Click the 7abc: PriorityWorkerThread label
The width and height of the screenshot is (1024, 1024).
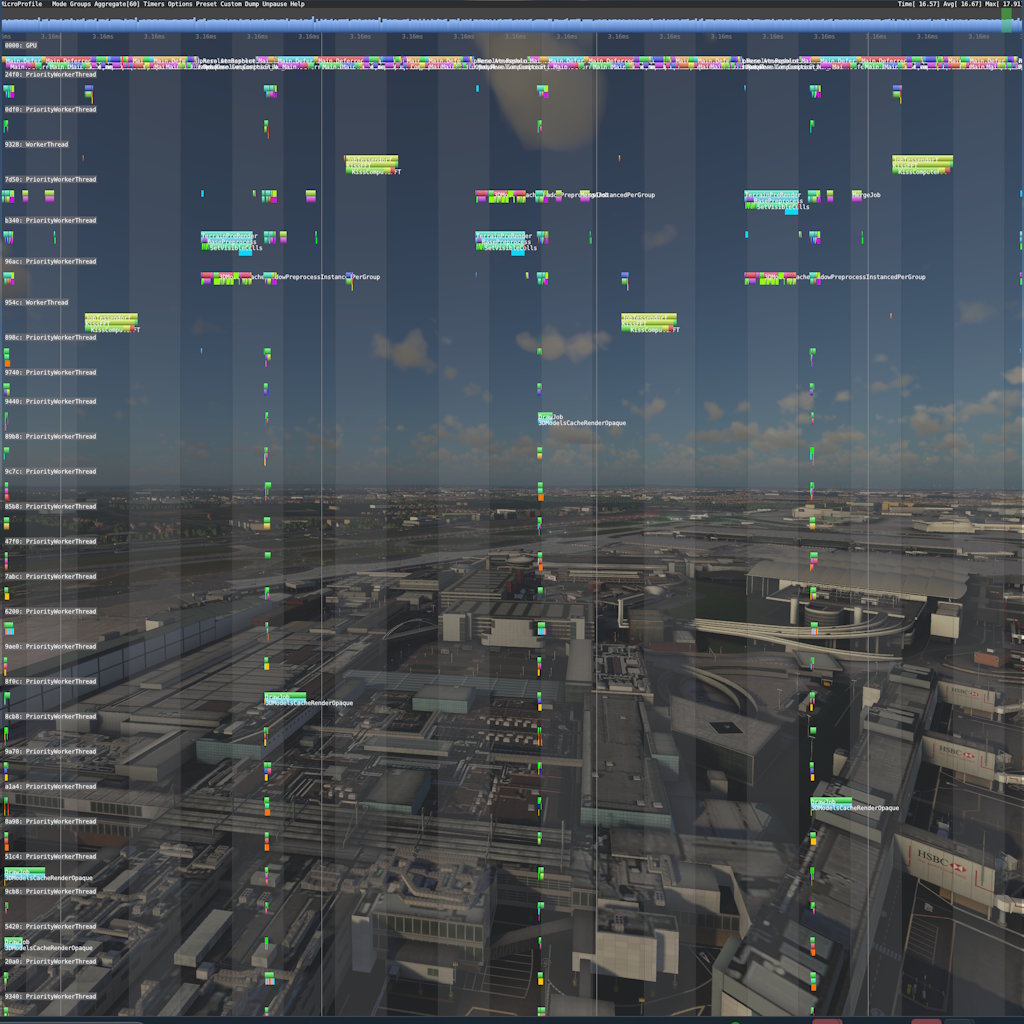click(x=50, y=577)
